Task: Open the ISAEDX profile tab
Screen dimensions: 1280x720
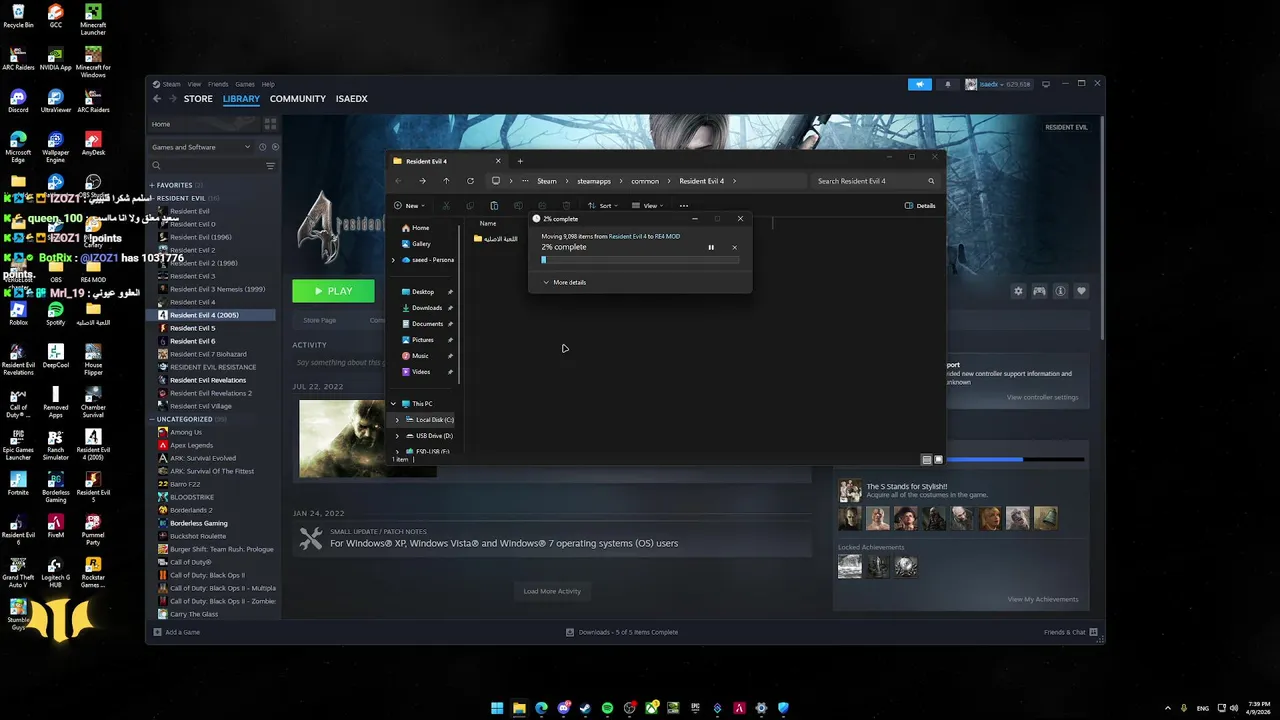Action: pyautogui.click(x=352, y=99)
